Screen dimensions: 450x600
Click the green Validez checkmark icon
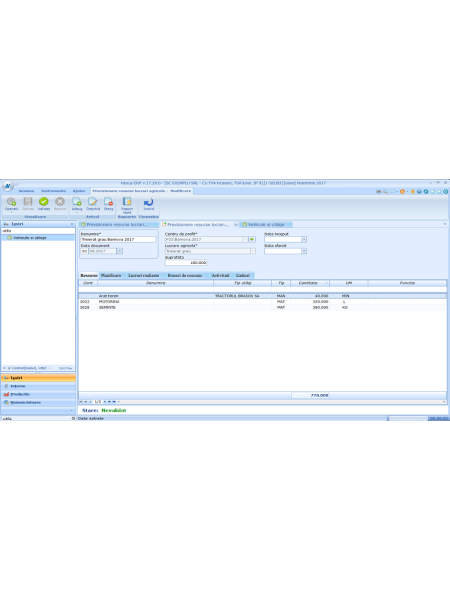pyautogui.click(x=44, y=202)
